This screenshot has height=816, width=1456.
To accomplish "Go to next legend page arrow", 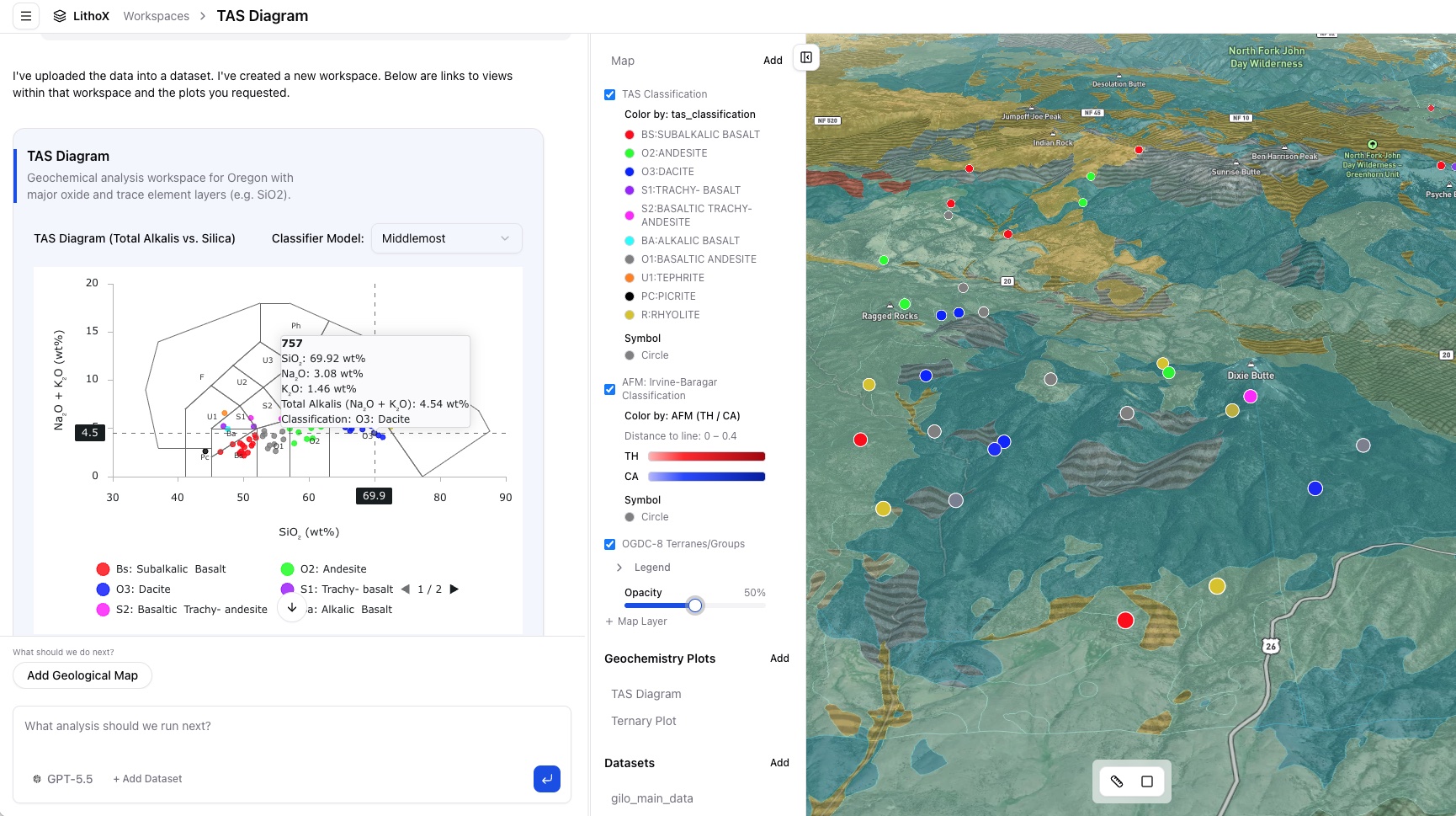I will pyautogui.click(x=454, y=589).
